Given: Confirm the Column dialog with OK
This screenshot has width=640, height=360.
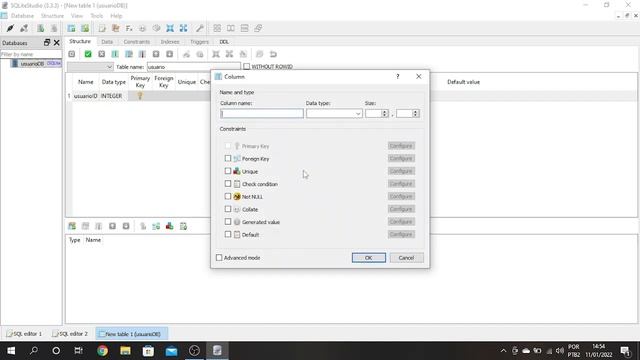Looking at the screenshot, I should tap(369, 258).
